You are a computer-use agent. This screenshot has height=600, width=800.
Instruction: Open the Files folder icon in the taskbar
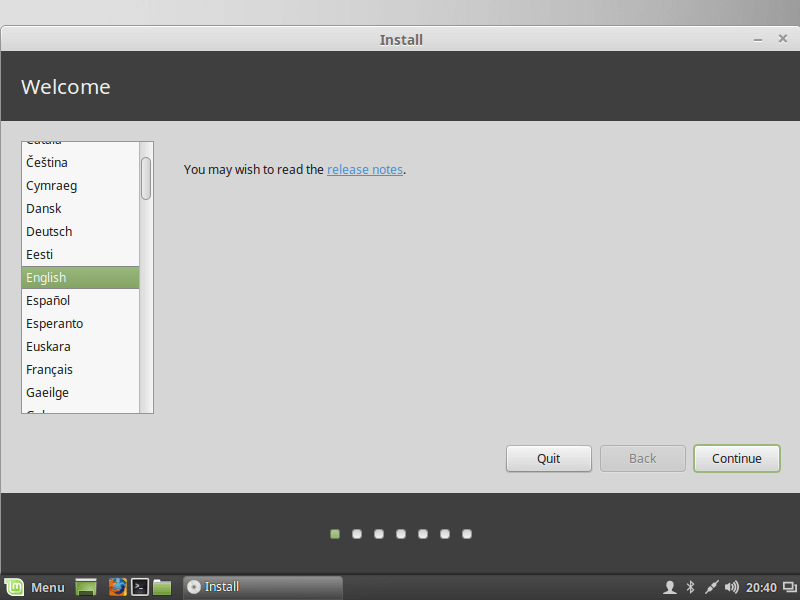click(x=162, y=587)
